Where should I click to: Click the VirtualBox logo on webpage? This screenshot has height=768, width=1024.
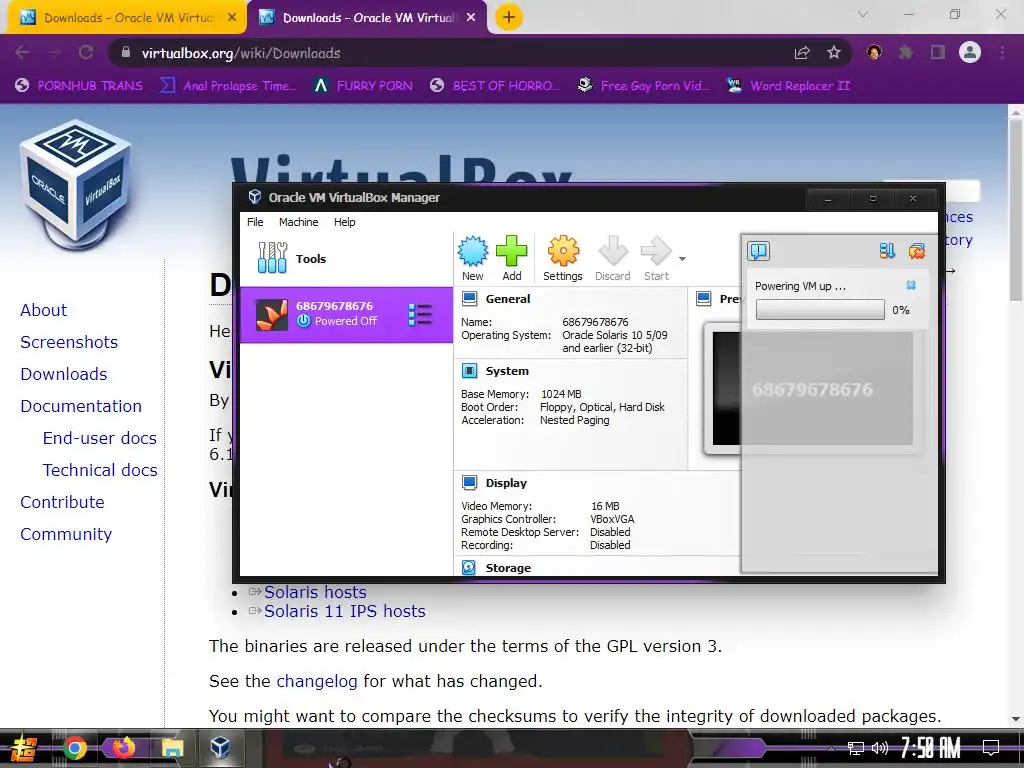(x=76, y=185)
